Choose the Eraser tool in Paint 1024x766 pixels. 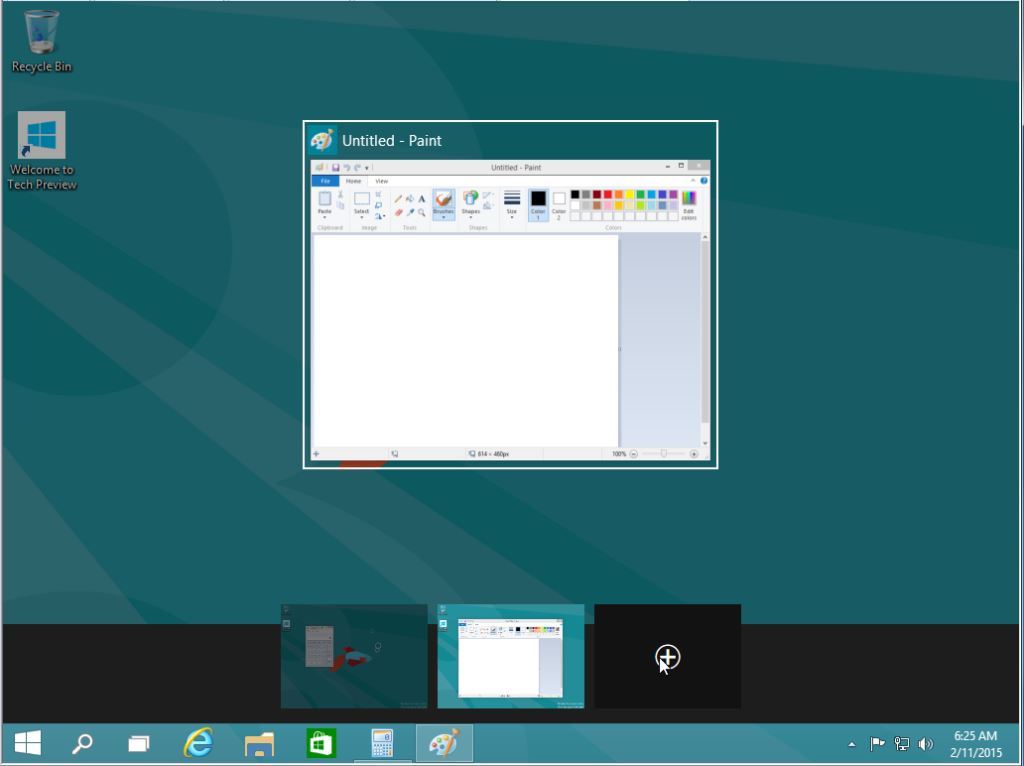[x=398, y=212]
